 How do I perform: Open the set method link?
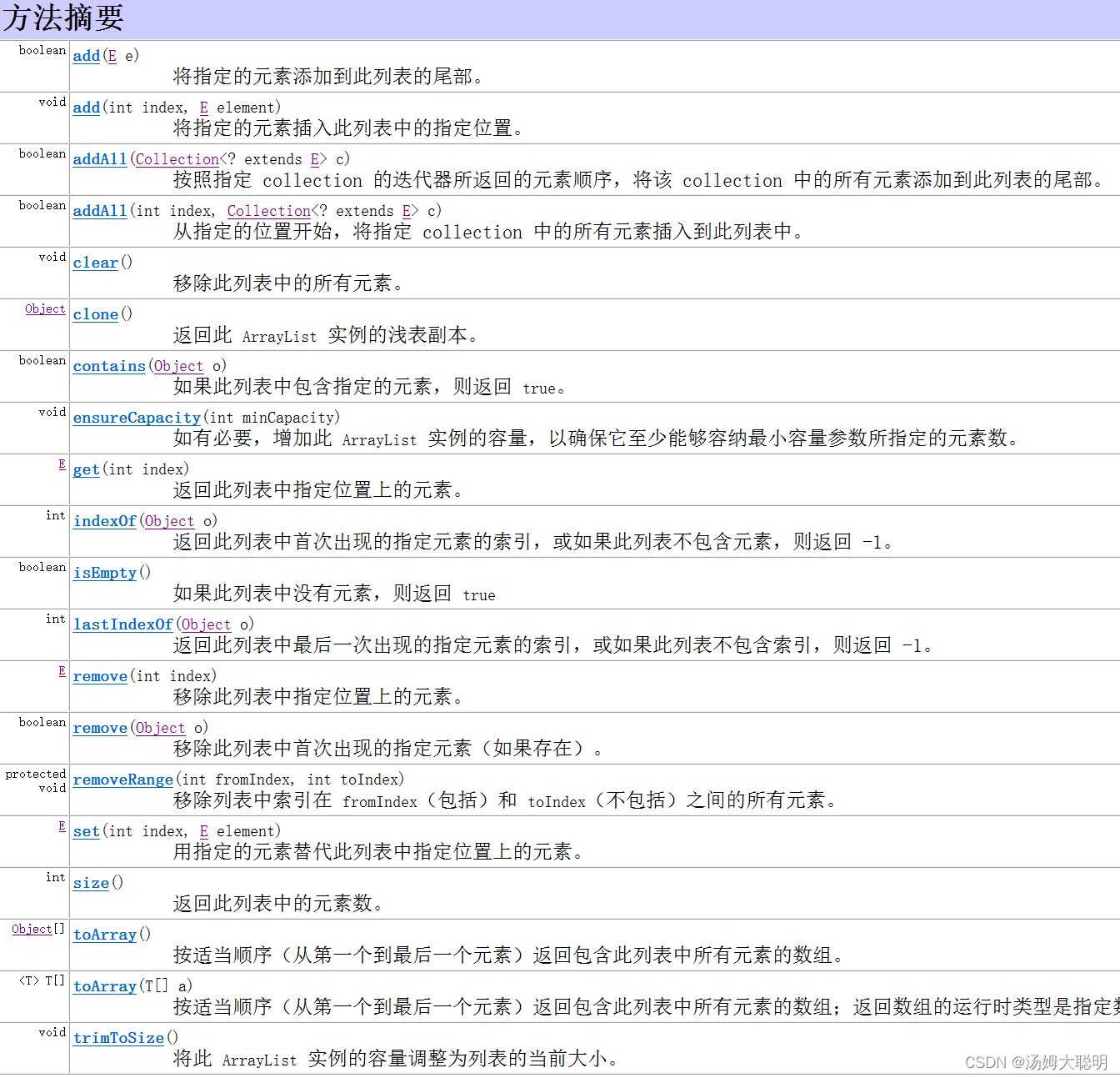tap(87, 831)
